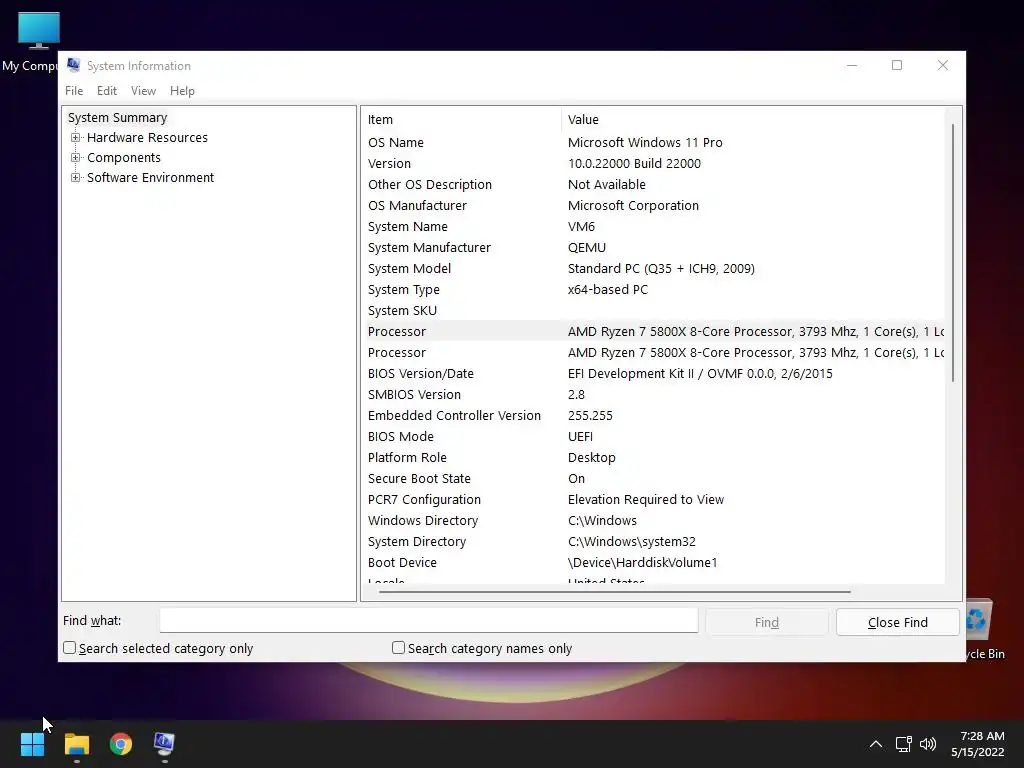Select Software Environment tree item label
This screenshot has height=768, width=1024.
pos(150,178)
